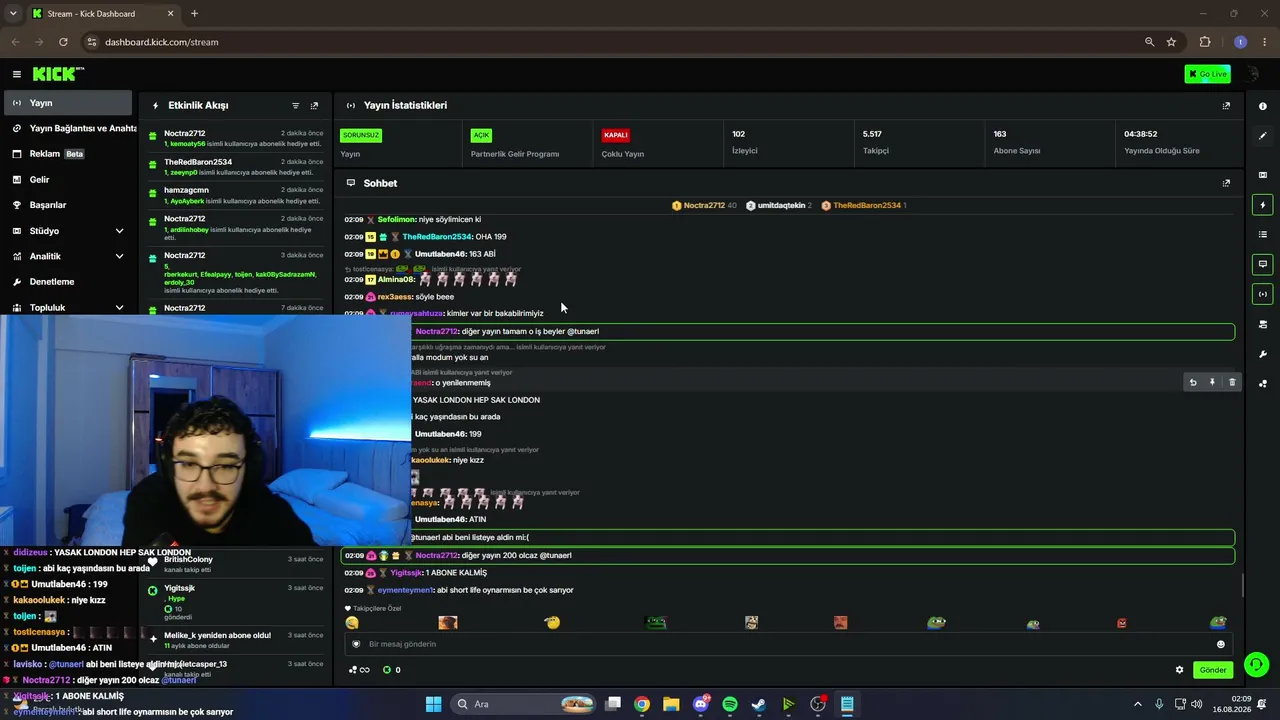Toggle the stream stats broadcast widget in right rail
Screen dimensions: 1280x720
click(1262, 294)
